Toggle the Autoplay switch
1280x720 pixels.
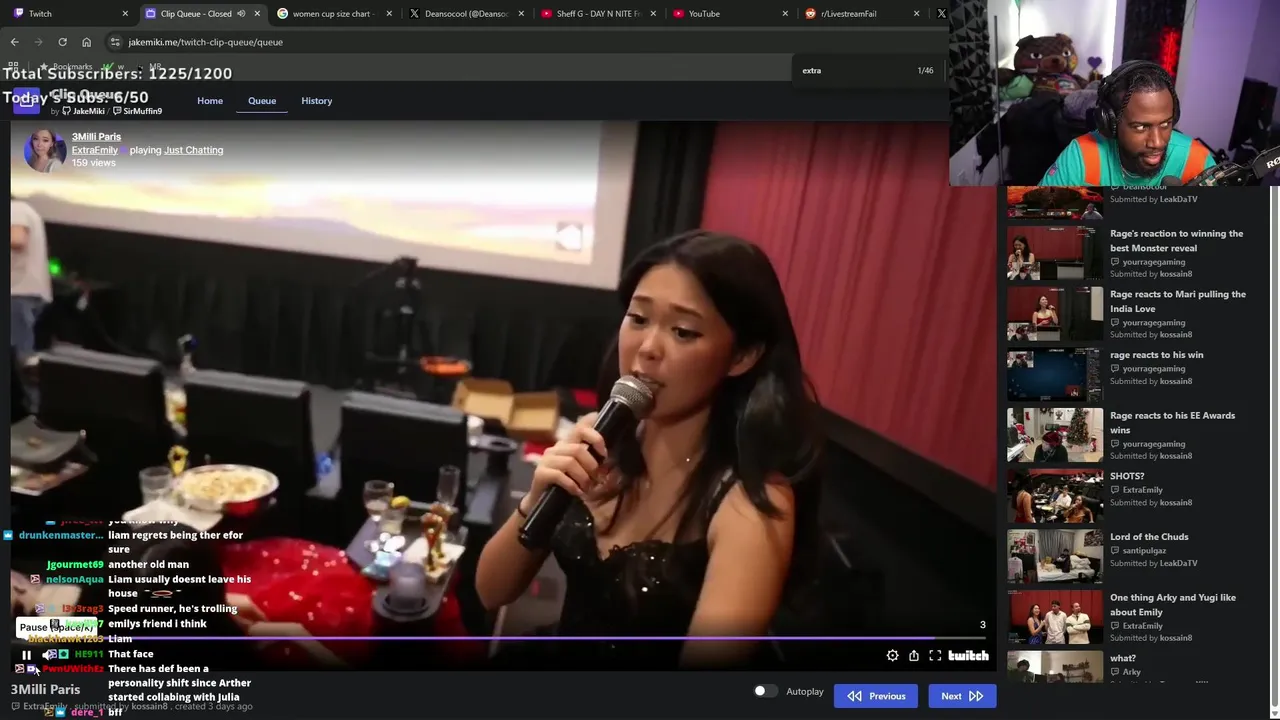pos(765,691)
